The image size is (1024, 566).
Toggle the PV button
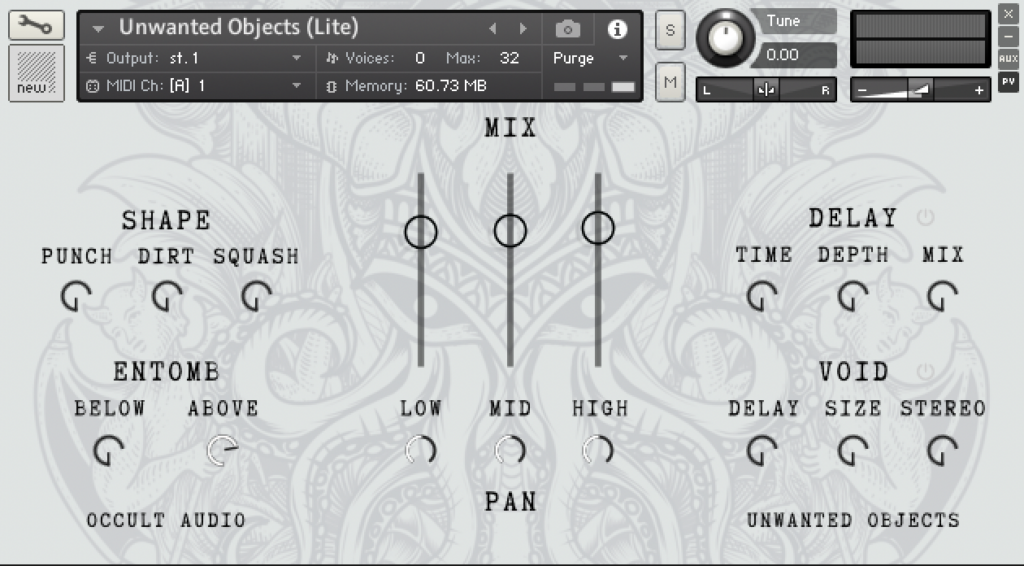[1008, 82]
